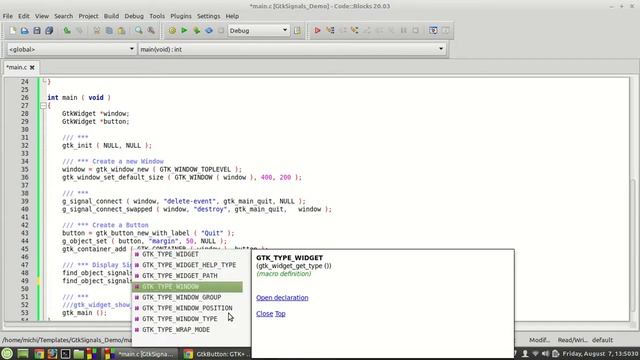Open the Linux Mint start menu
Viewport: 640px width, 360px height.
click(x=7, y=353)
